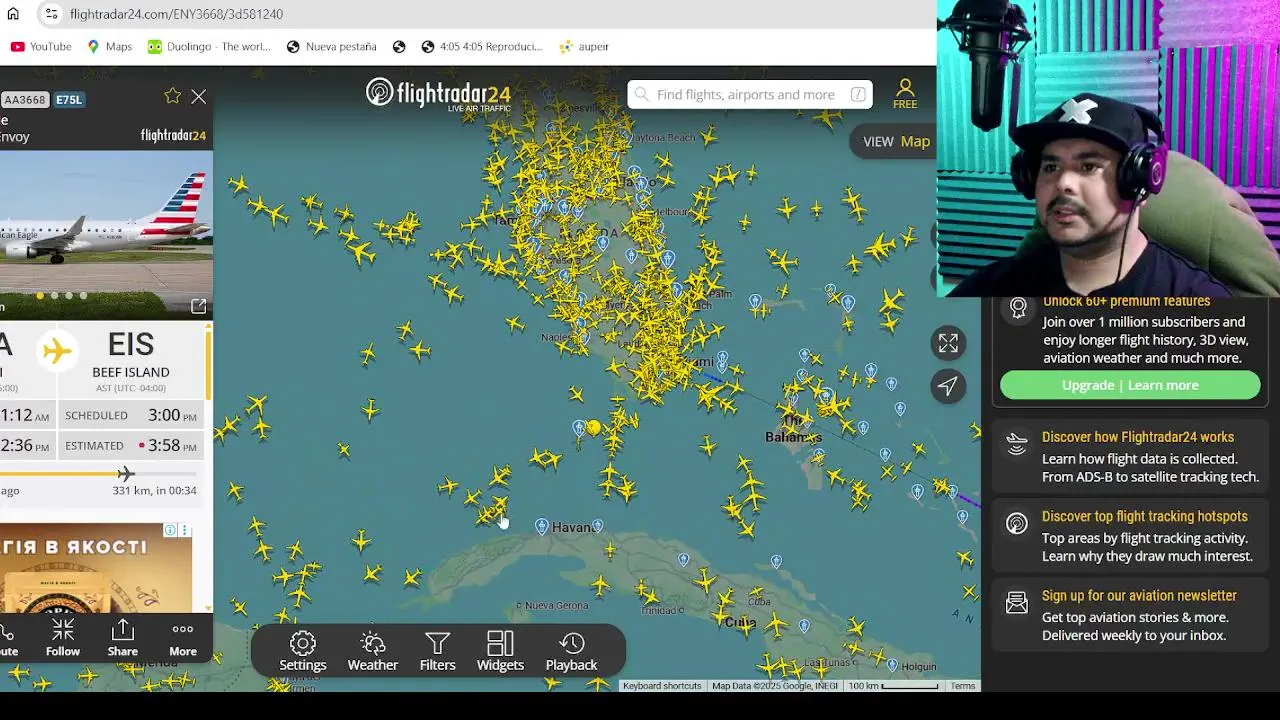This screenshot has width=1280, height=720.
Task: Click the newsletter envelope icon
Action: click(x=1017, y=602)
